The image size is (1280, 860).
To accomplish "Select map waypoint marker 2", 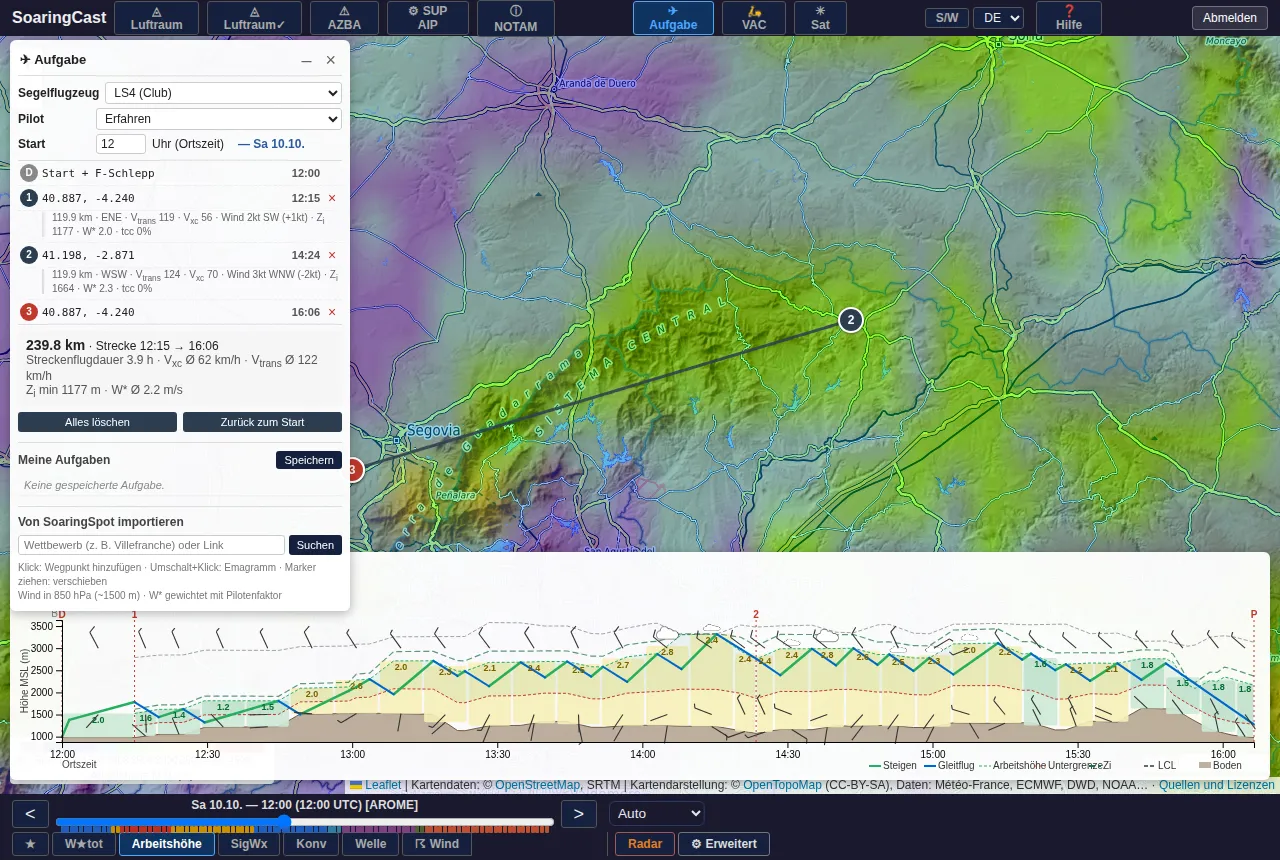I will 850,320.
